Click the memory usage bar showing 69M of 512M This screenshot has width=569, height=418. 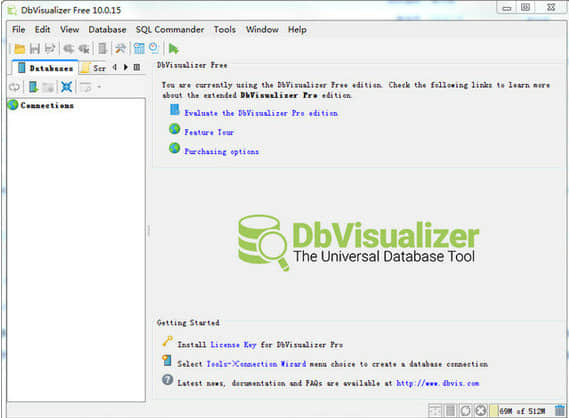521,411
